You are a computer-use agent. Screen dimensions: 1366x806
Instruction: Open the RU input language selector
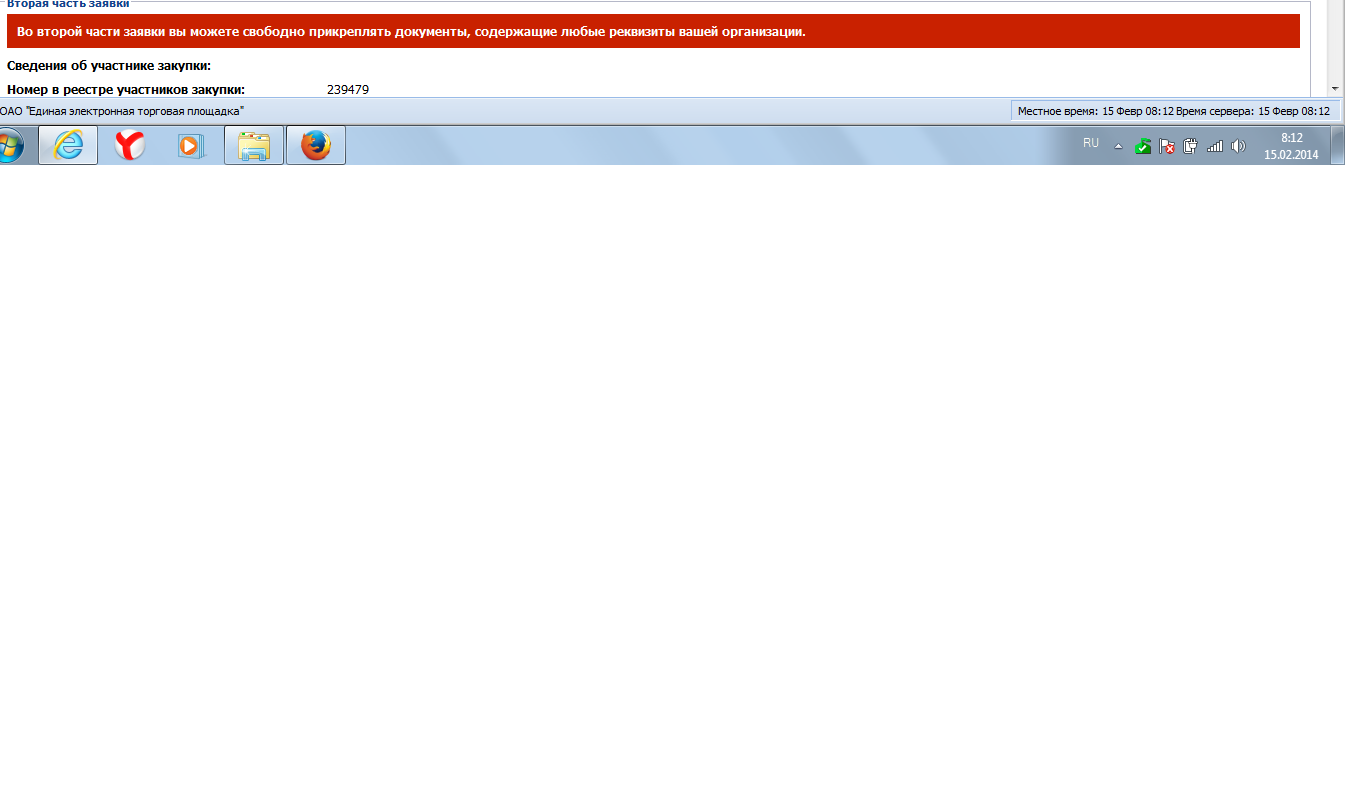coord(1091,144)
